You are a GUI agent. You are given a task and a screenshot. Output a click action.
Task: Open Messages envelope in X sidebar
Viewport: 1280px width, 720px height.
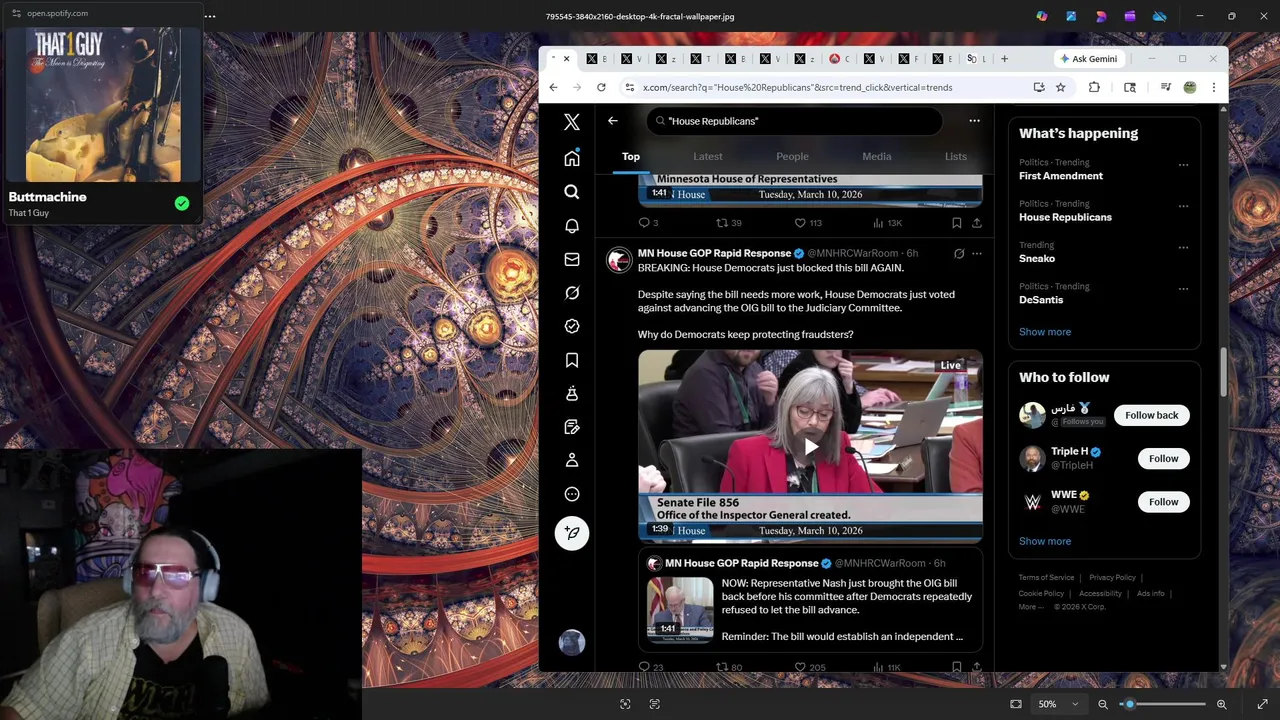(x=572, y=259)
